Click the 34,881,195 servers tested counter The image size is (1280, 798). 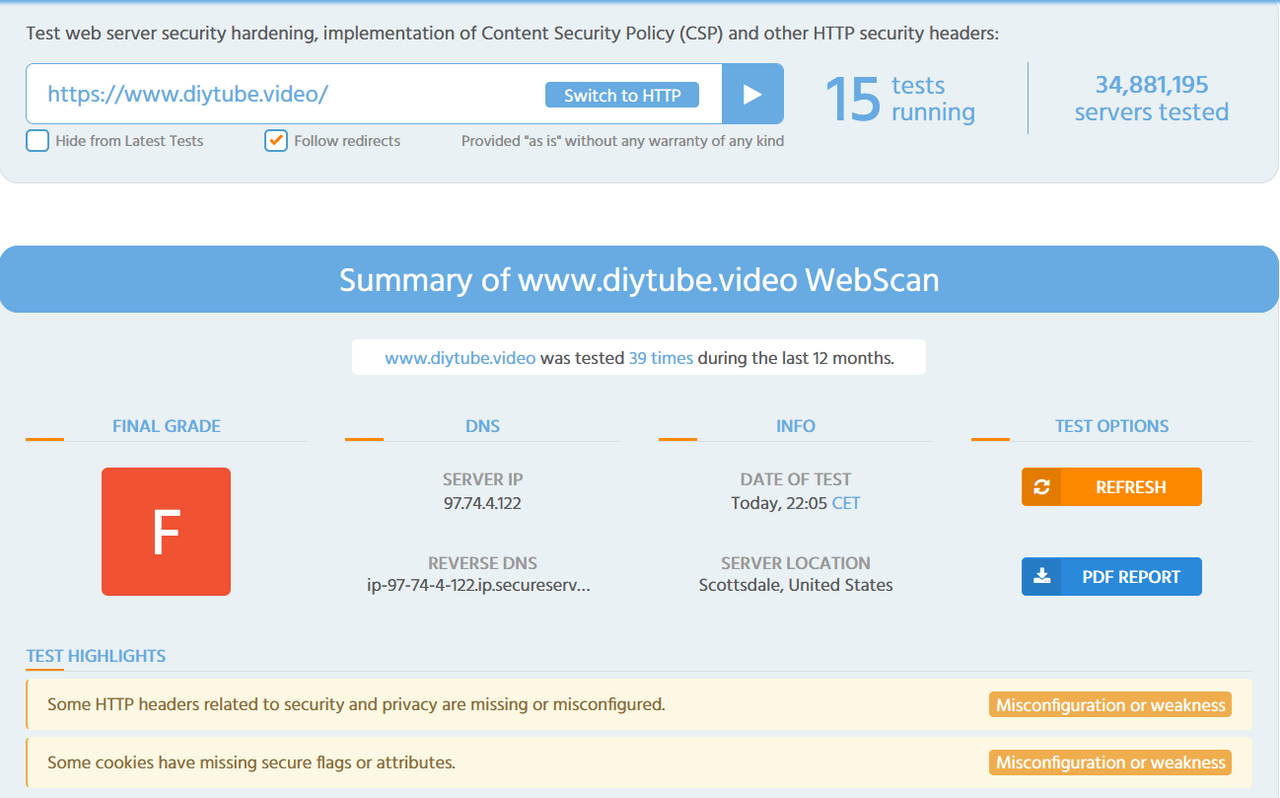1152,98
